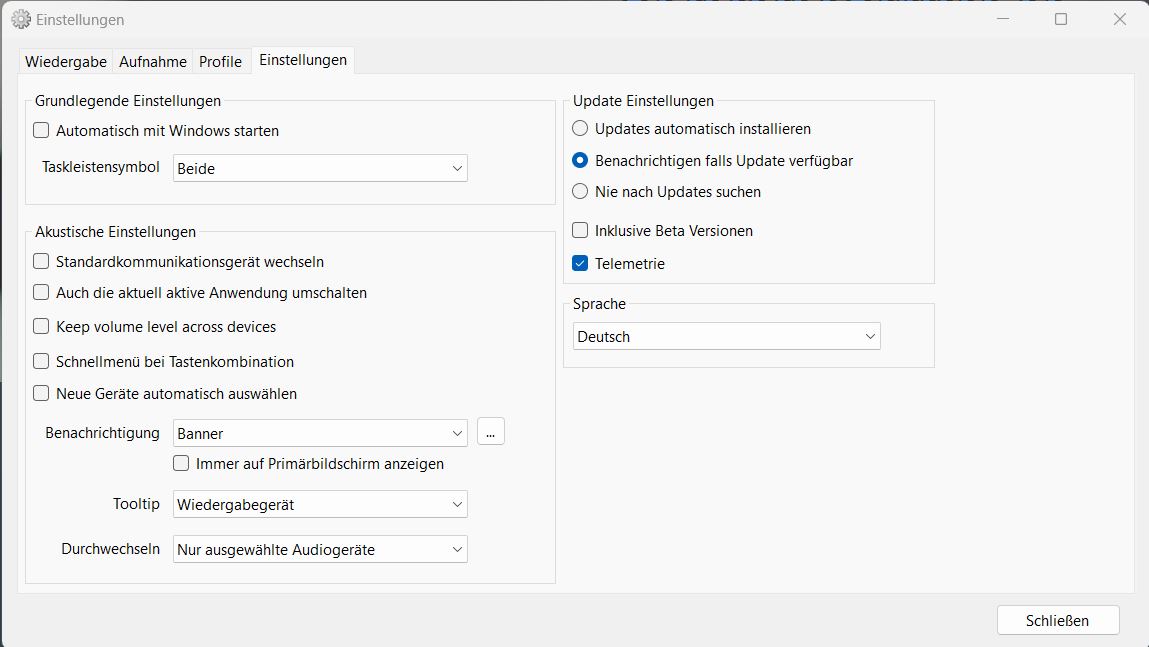Choose Nie nach Updates suchen
The height and width of the screenshot is (647, 1149).
580,191
